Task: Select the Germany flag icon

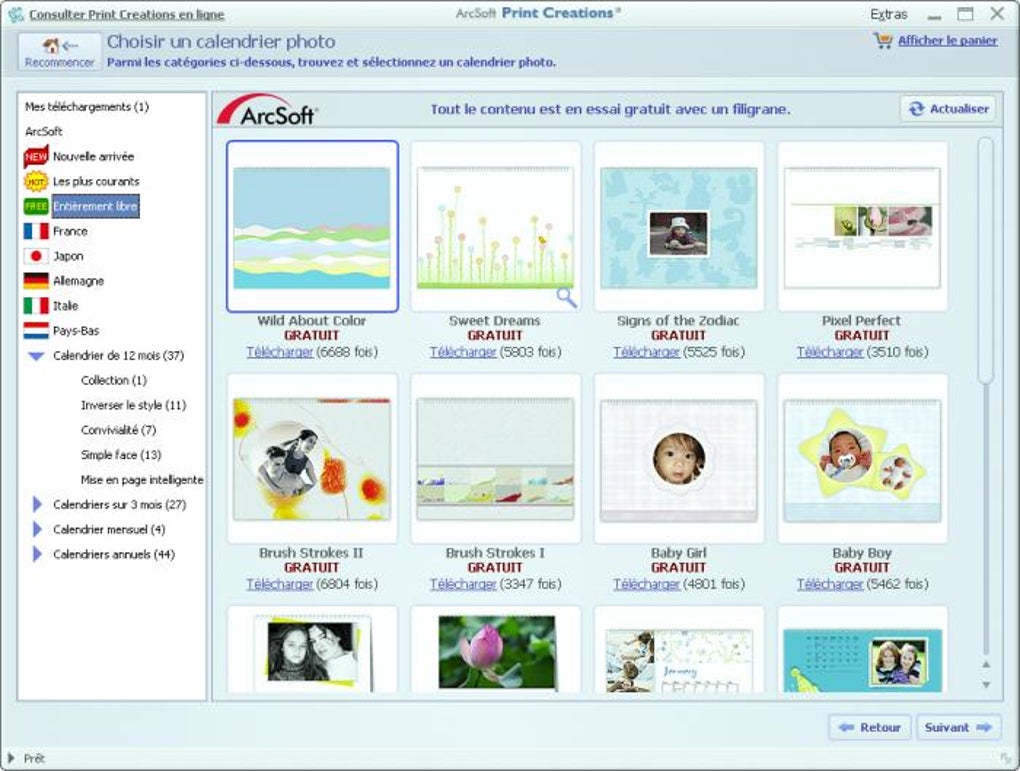Action: (x=36, y=280)
